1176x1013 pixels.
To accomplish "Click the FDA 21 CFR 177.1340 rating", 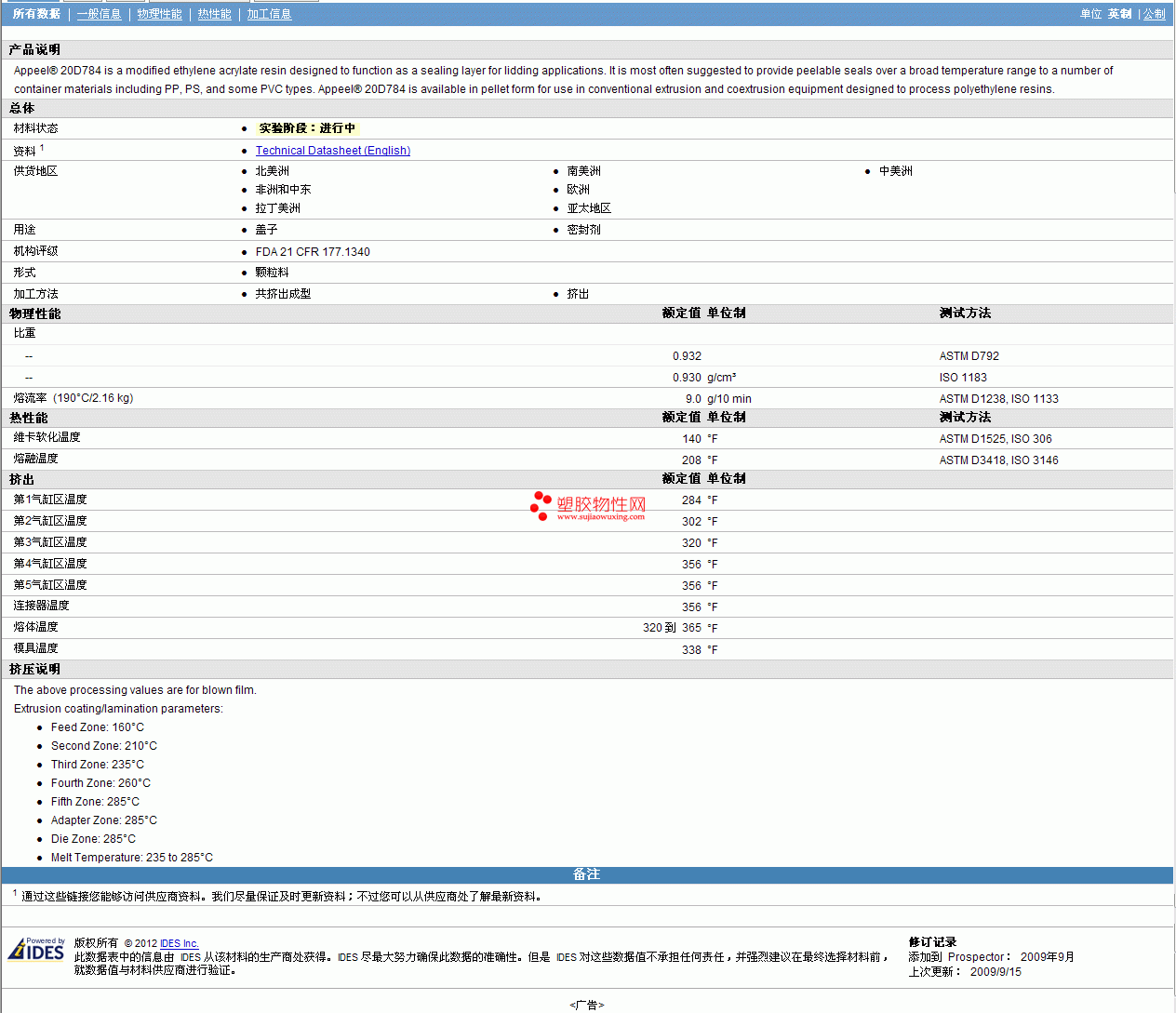I will [313, 252].
